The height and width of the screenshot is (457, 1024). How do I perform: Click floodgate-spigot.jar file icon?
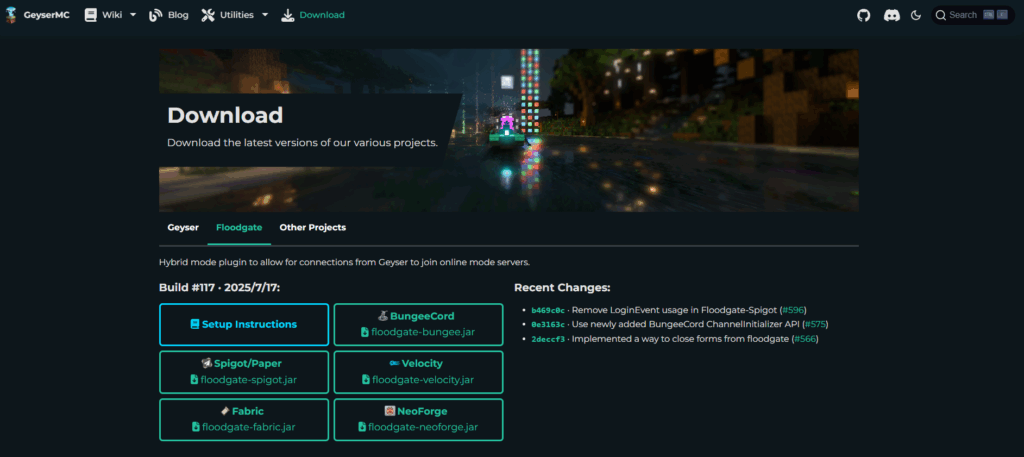coord(194,380)
